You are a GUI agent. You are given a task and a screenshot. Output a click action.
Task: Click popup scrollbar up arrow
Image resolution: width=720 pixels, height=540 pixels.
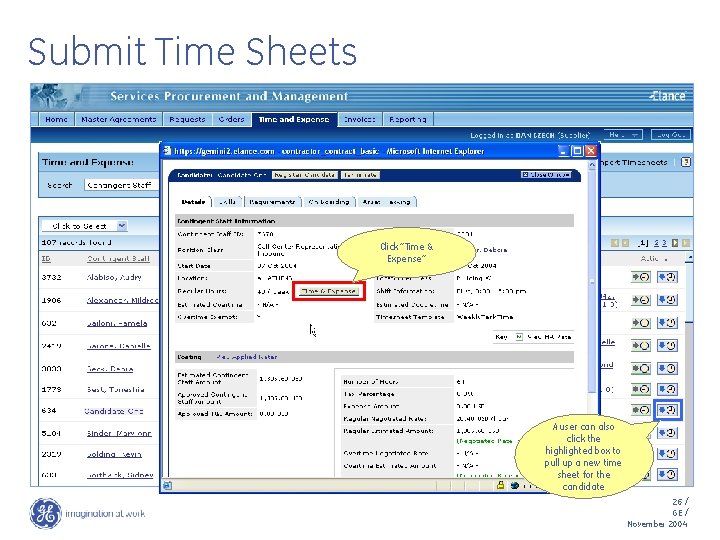[592, 164]
